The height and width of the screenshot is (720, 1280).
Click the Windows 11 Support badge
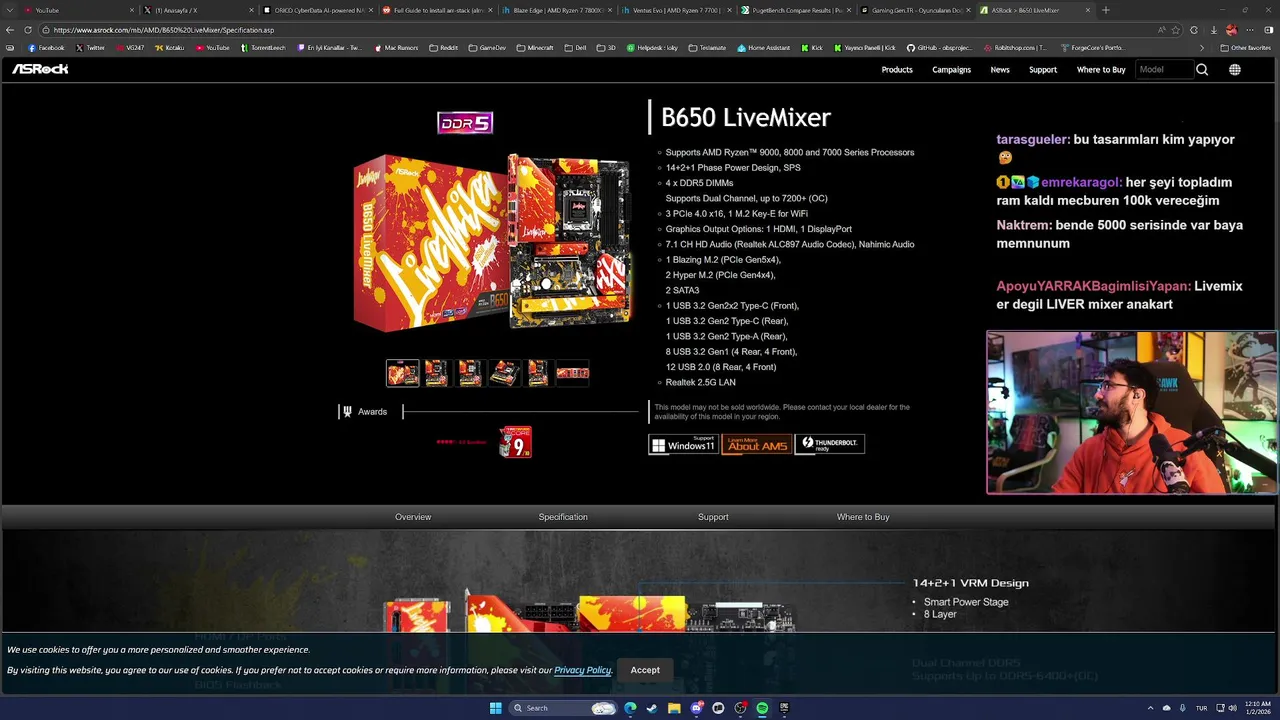(x=684, y=444)
